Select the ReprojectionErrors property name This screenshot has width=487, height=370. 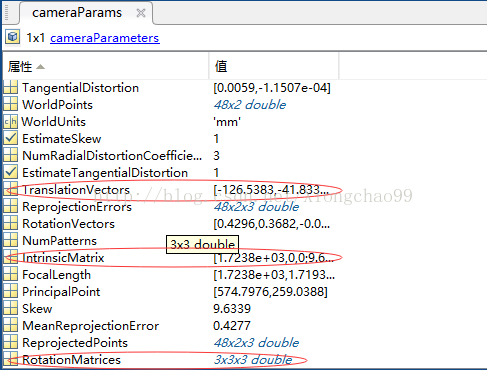pos(77,207)
